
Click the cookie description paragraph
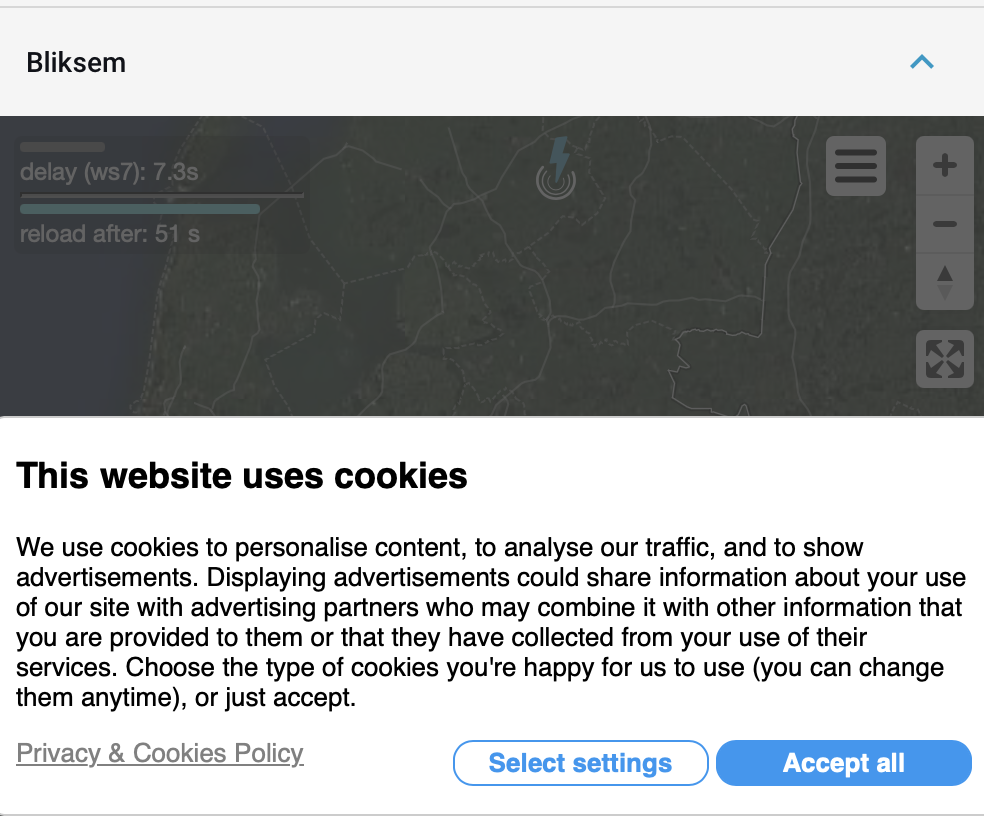click(x=490, y=622)
